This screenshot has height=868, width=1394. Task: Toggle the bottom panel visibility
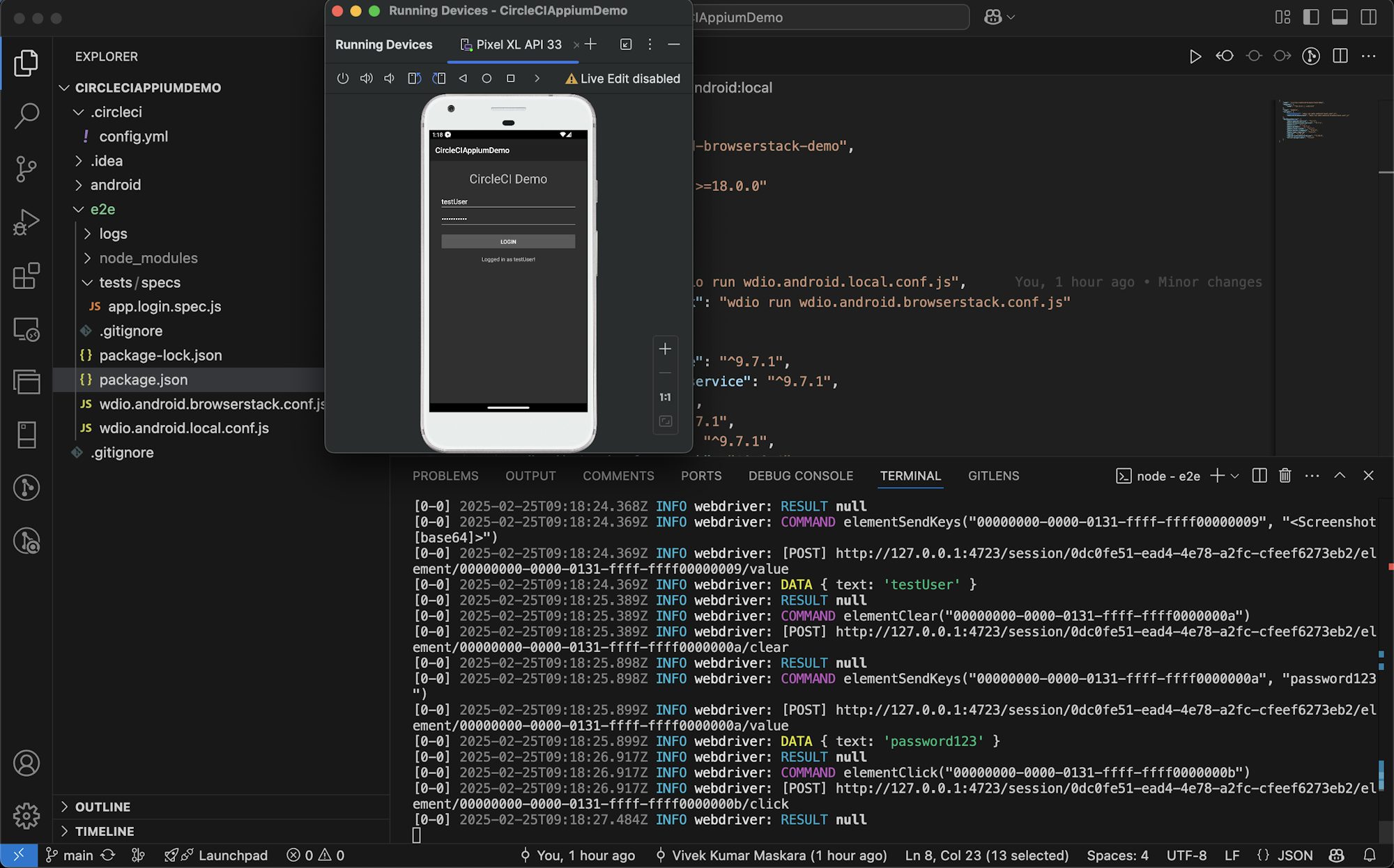click(1340, 17)
